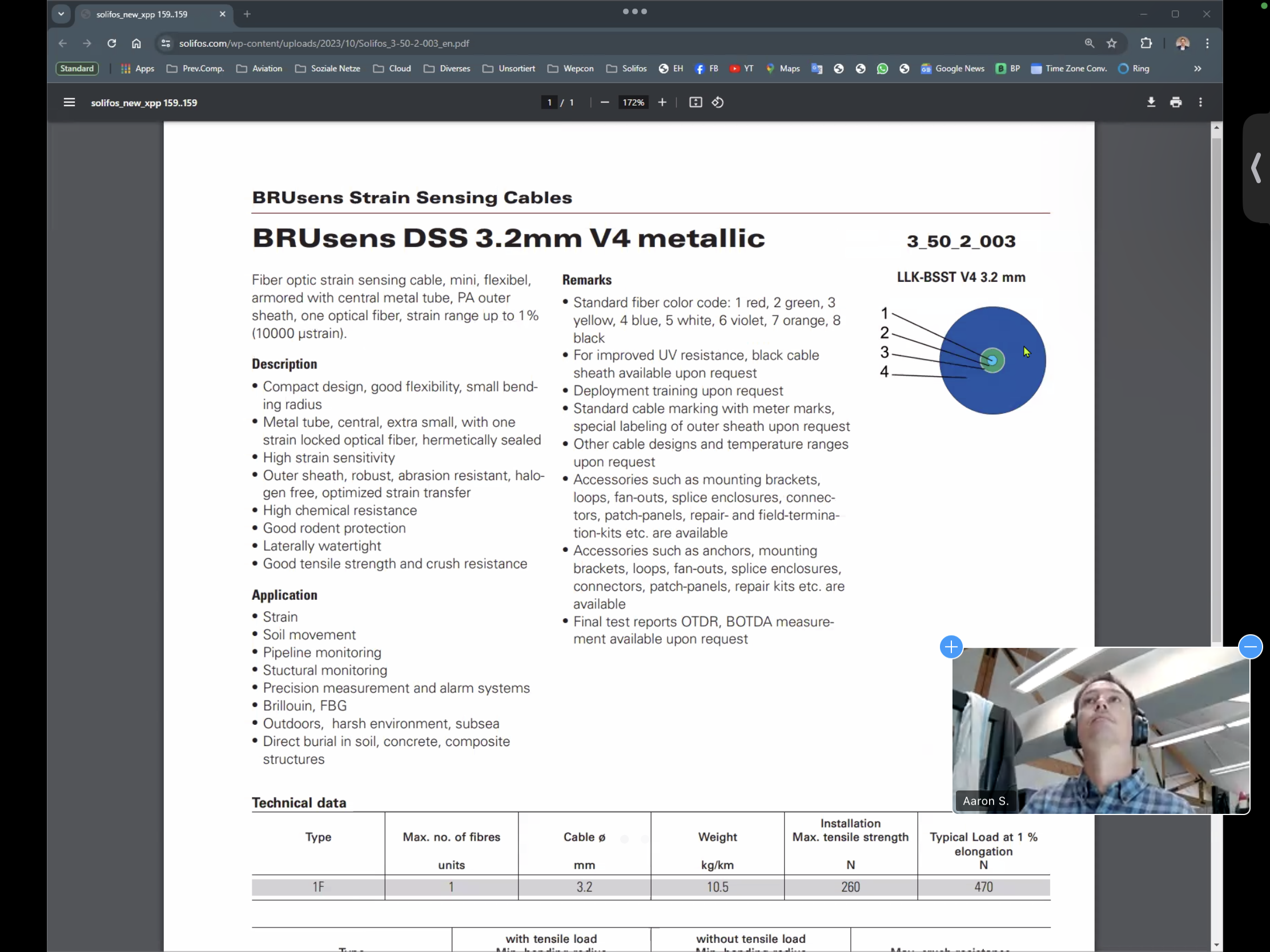Screen dimensions: 1270x952
Task: Open the EH bookmark
Action: click(670, 69)
